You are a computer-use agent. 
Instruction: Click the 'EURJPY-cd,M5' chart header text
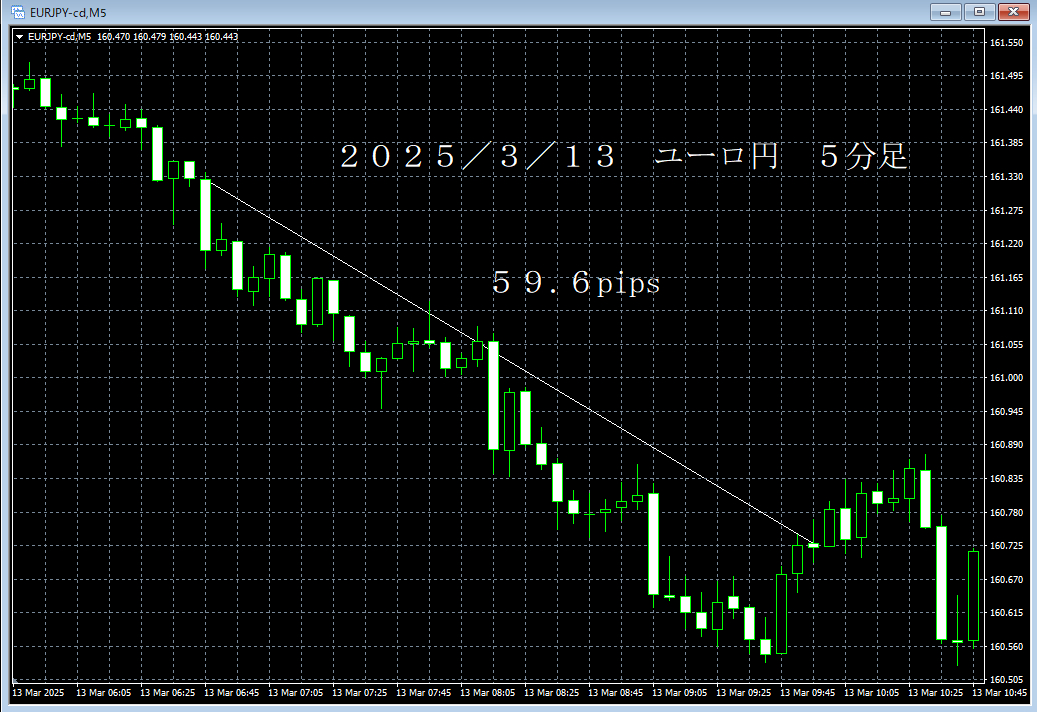pos(60,37)
